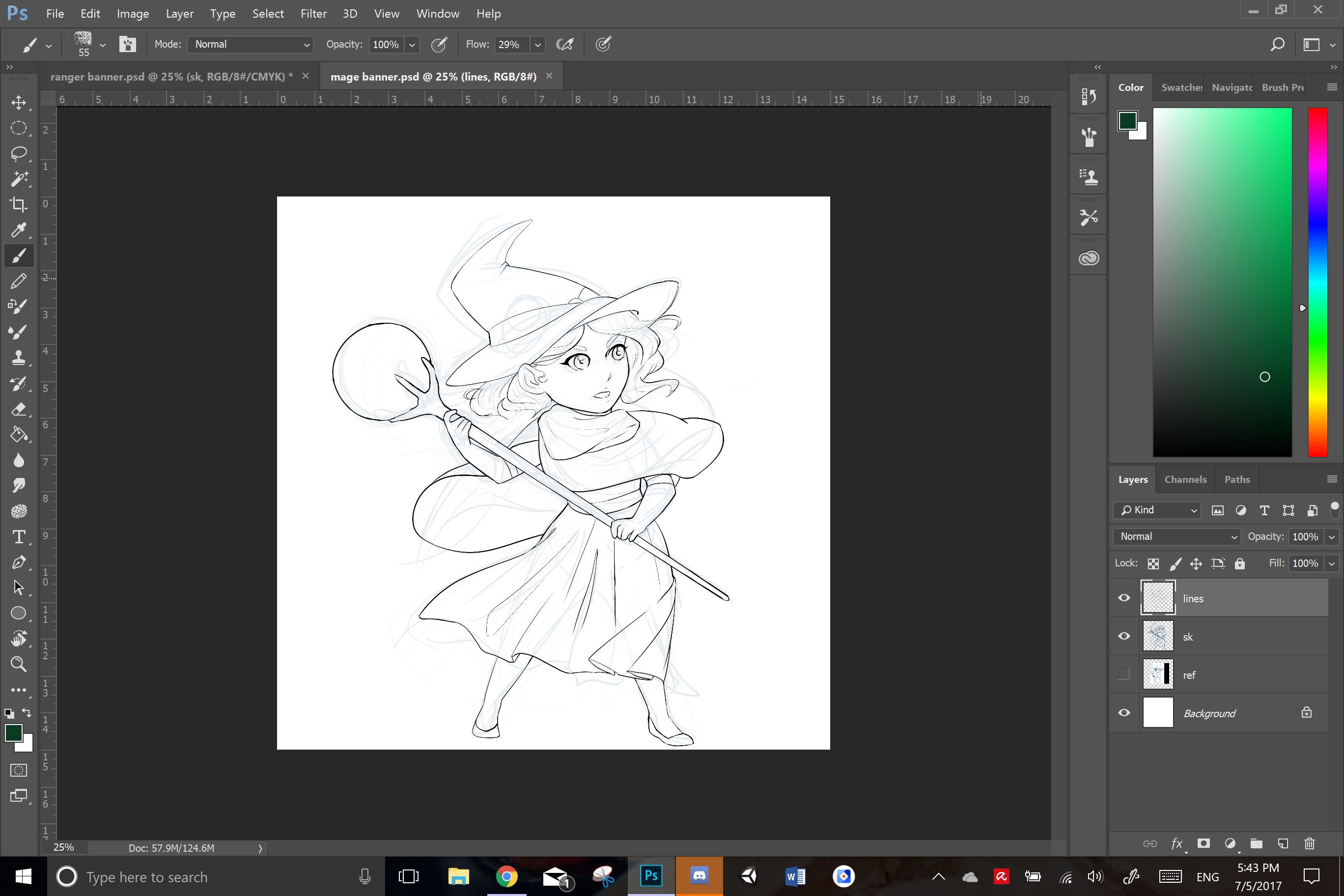Select the Horizontal Type tool
Viewport: 1344px width, 896px height.
[18, 536]
